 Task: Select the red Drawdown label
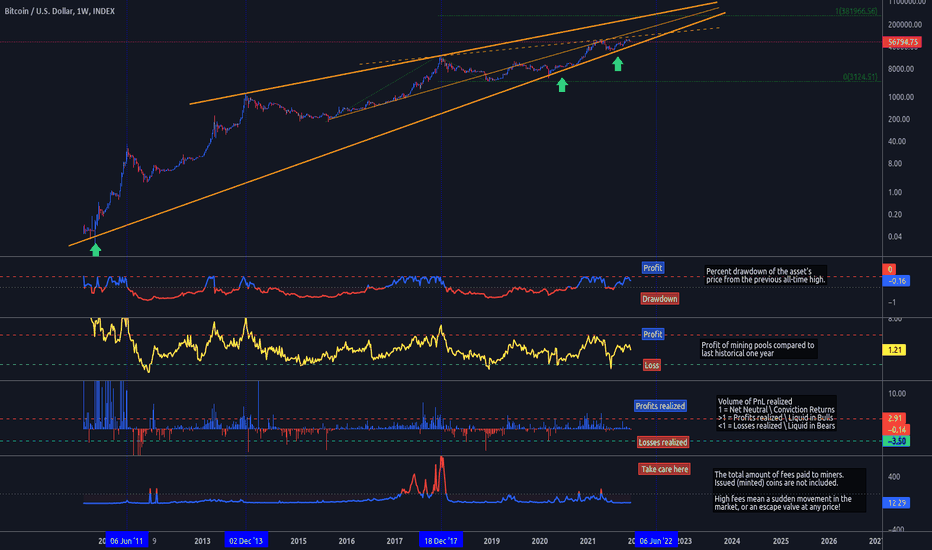pos(659,298)
